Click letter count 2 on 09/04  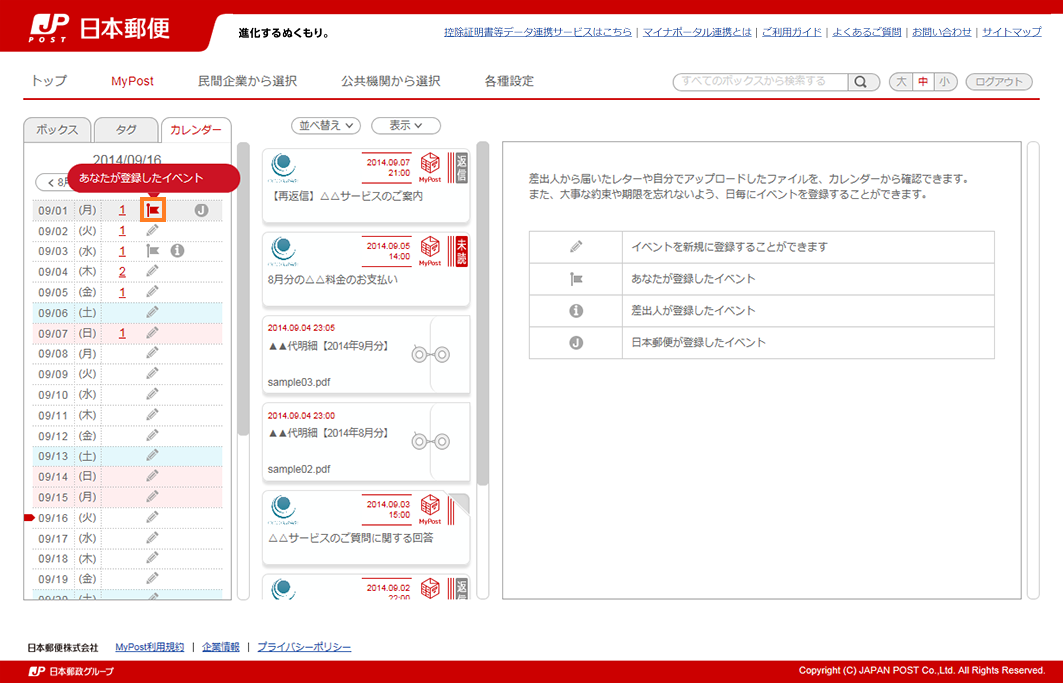[x=122, y=271]
